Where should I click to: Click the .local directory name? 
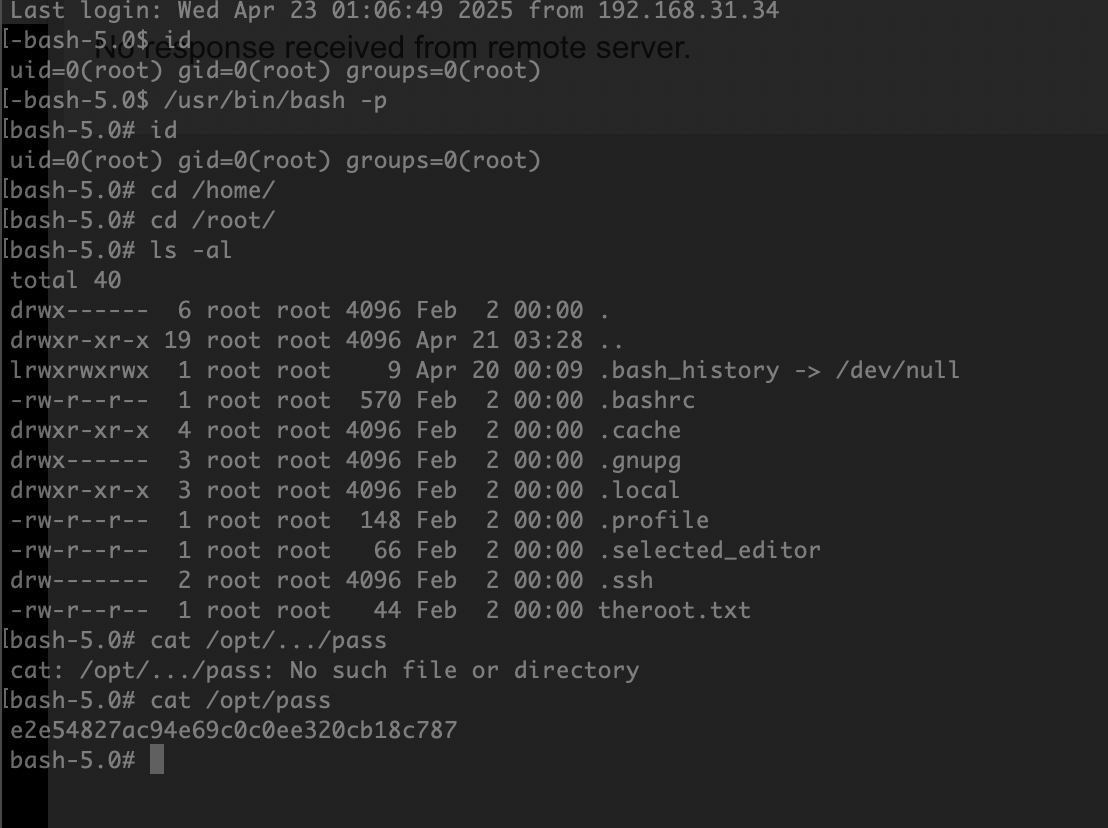[640, 490]
